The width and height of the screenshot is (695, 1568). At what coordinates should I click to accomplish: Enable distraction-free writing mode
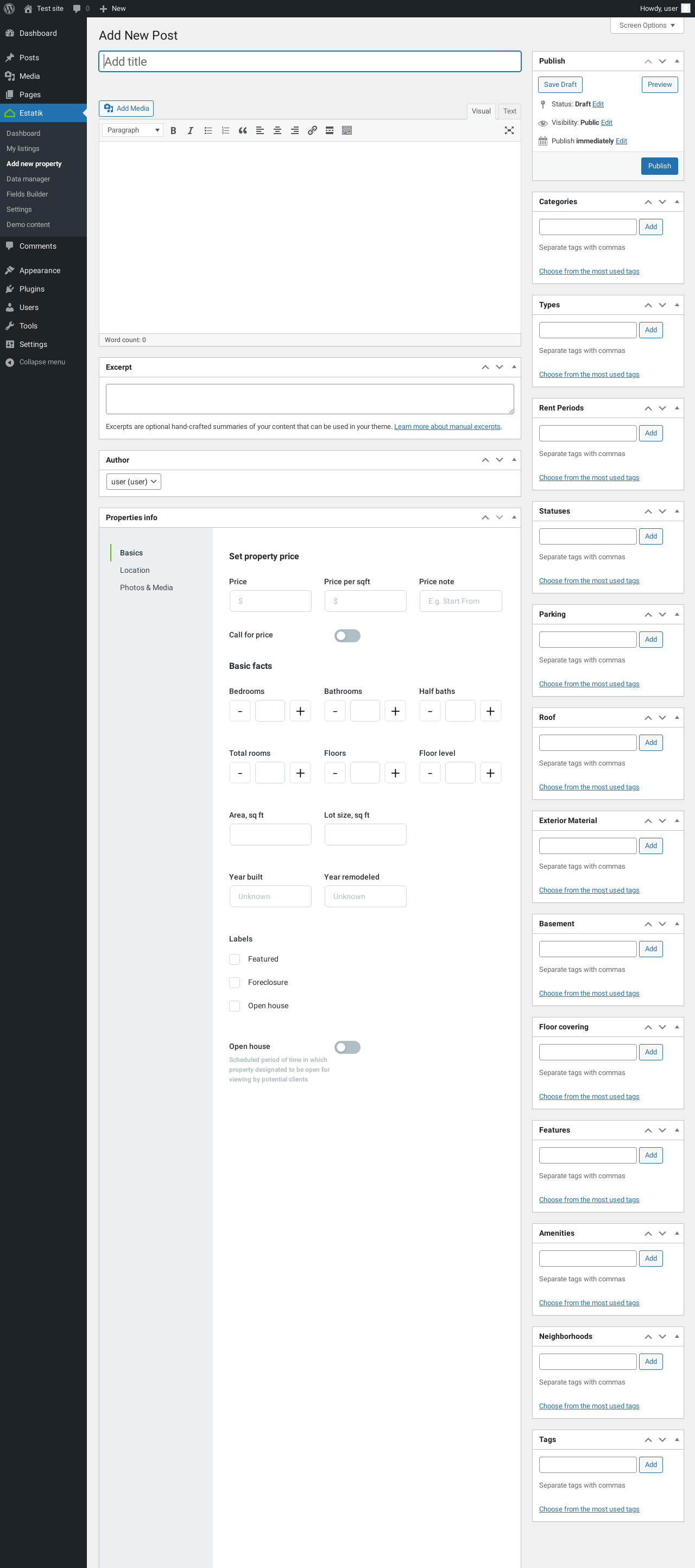coord(509,130)
